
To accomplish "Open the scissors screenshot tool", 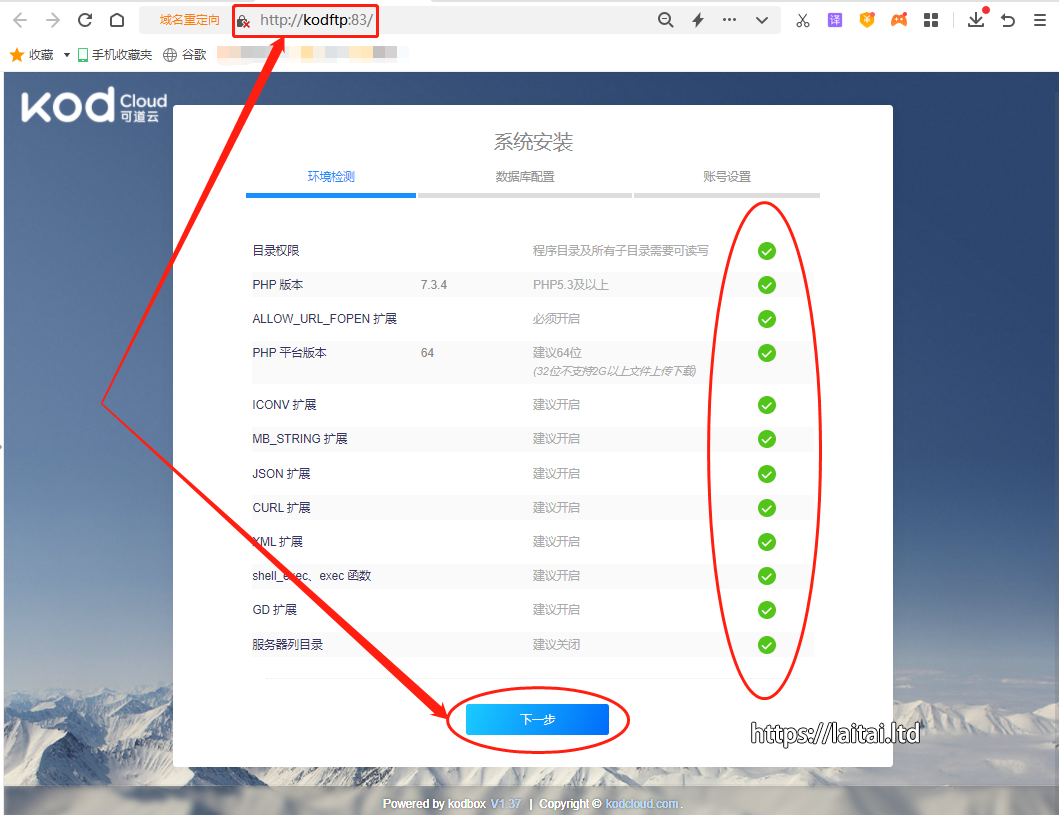I will tap(802, 20).
